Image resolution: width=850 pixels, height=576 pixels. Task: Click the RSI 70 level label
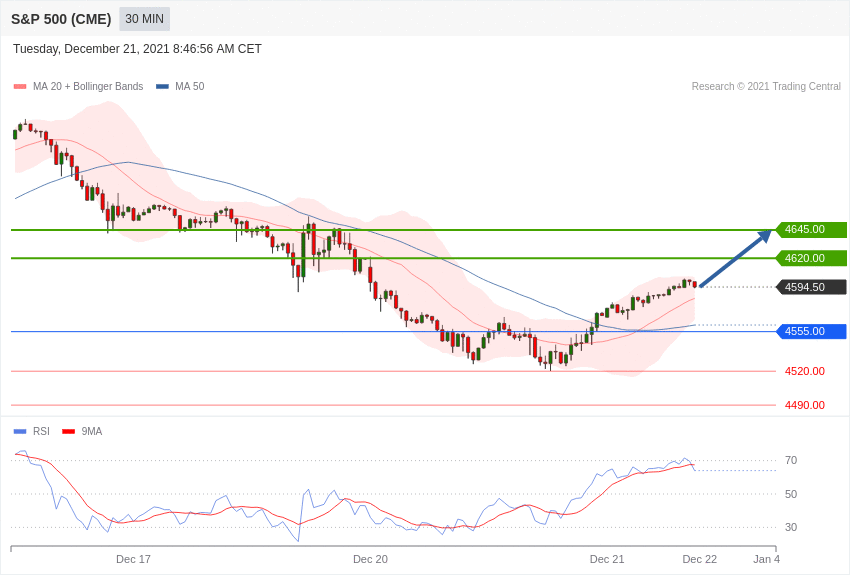coord(790,460)
